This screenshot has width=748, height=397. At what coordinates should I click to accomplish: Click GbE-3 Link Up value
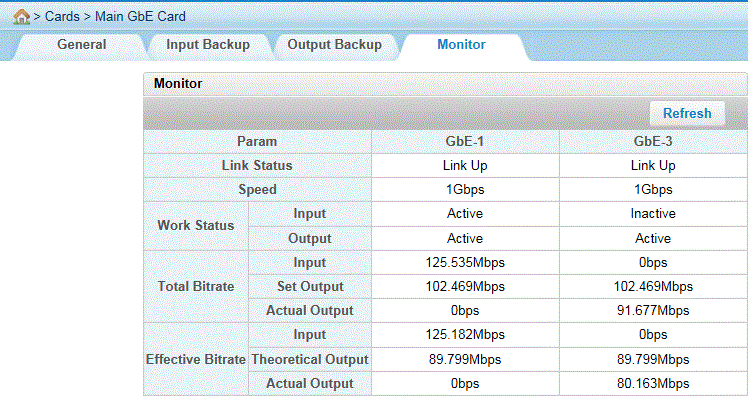[x=653, y=166]
